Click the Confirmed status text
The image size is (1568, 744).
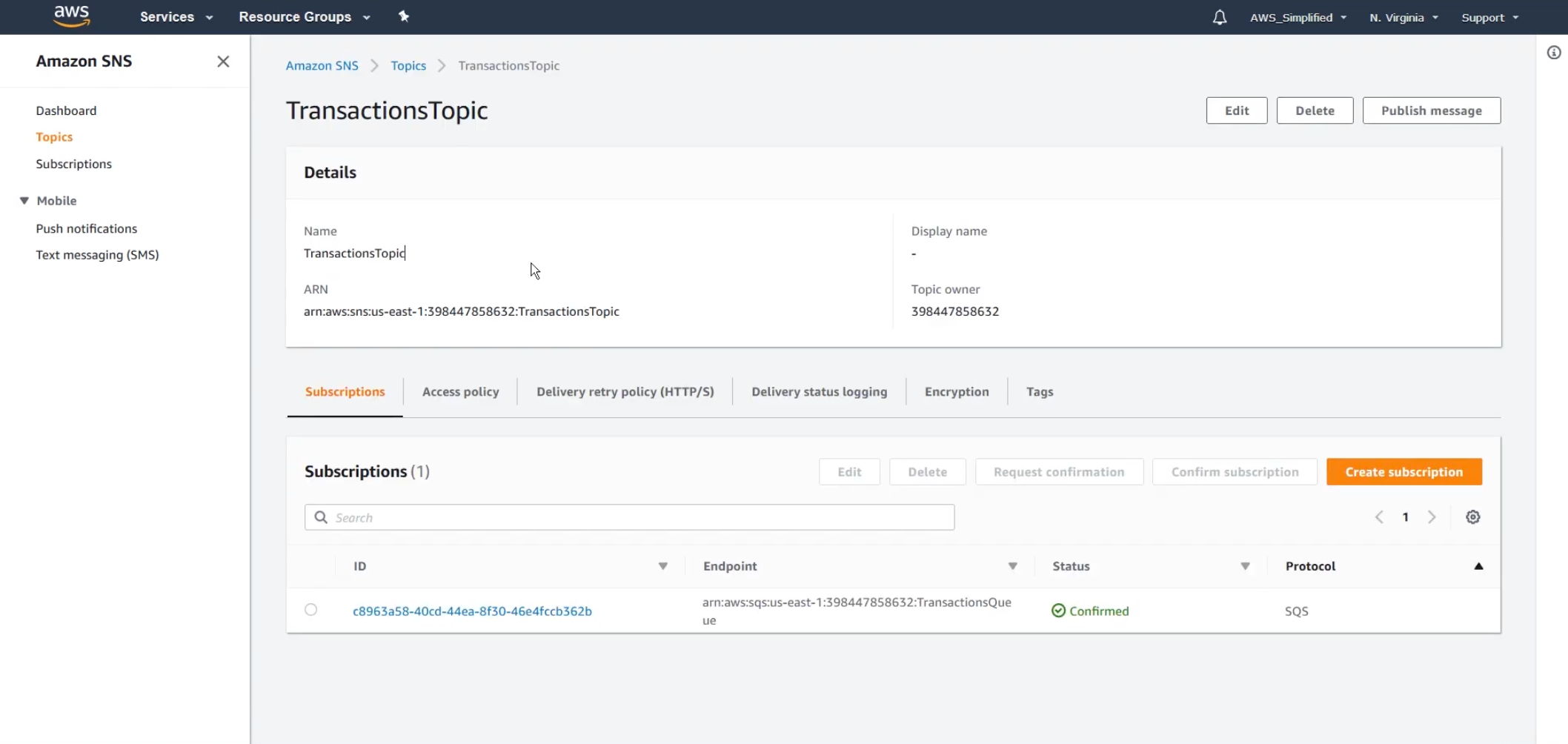[1099, 611]
